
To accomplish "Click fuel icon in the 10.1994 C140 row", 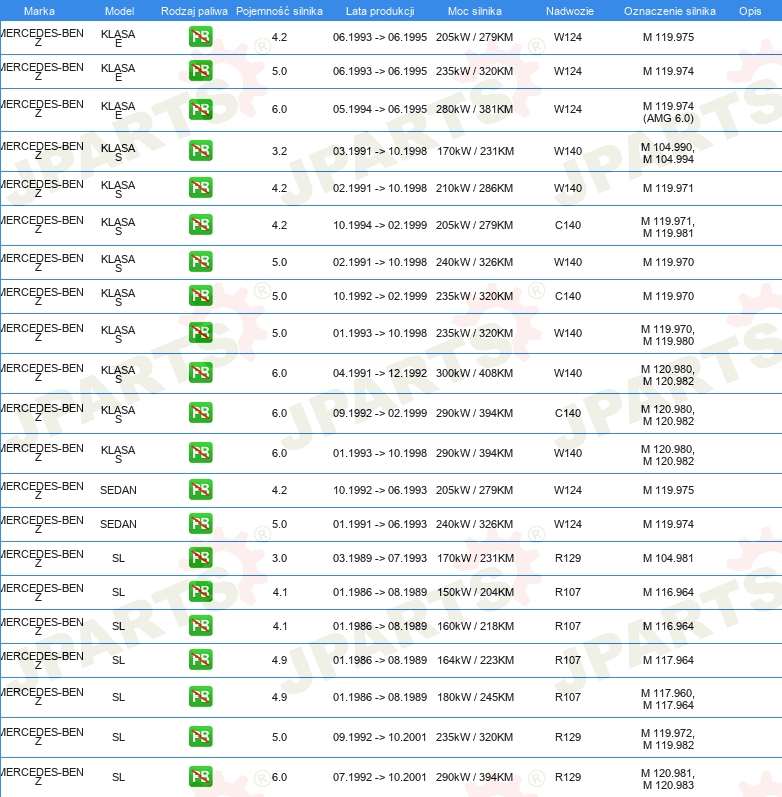I will (200, 225).
